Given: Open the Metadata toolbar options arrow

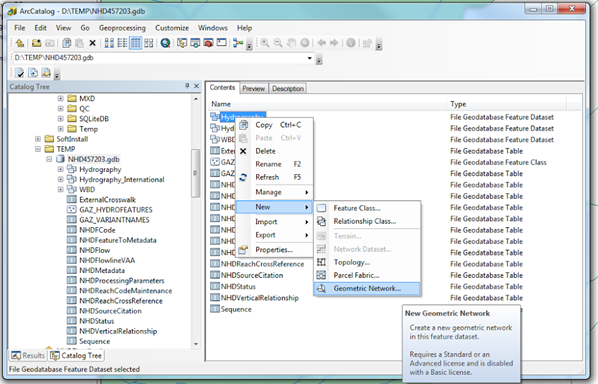Looking at the screenshot, I should coord(57,75).
